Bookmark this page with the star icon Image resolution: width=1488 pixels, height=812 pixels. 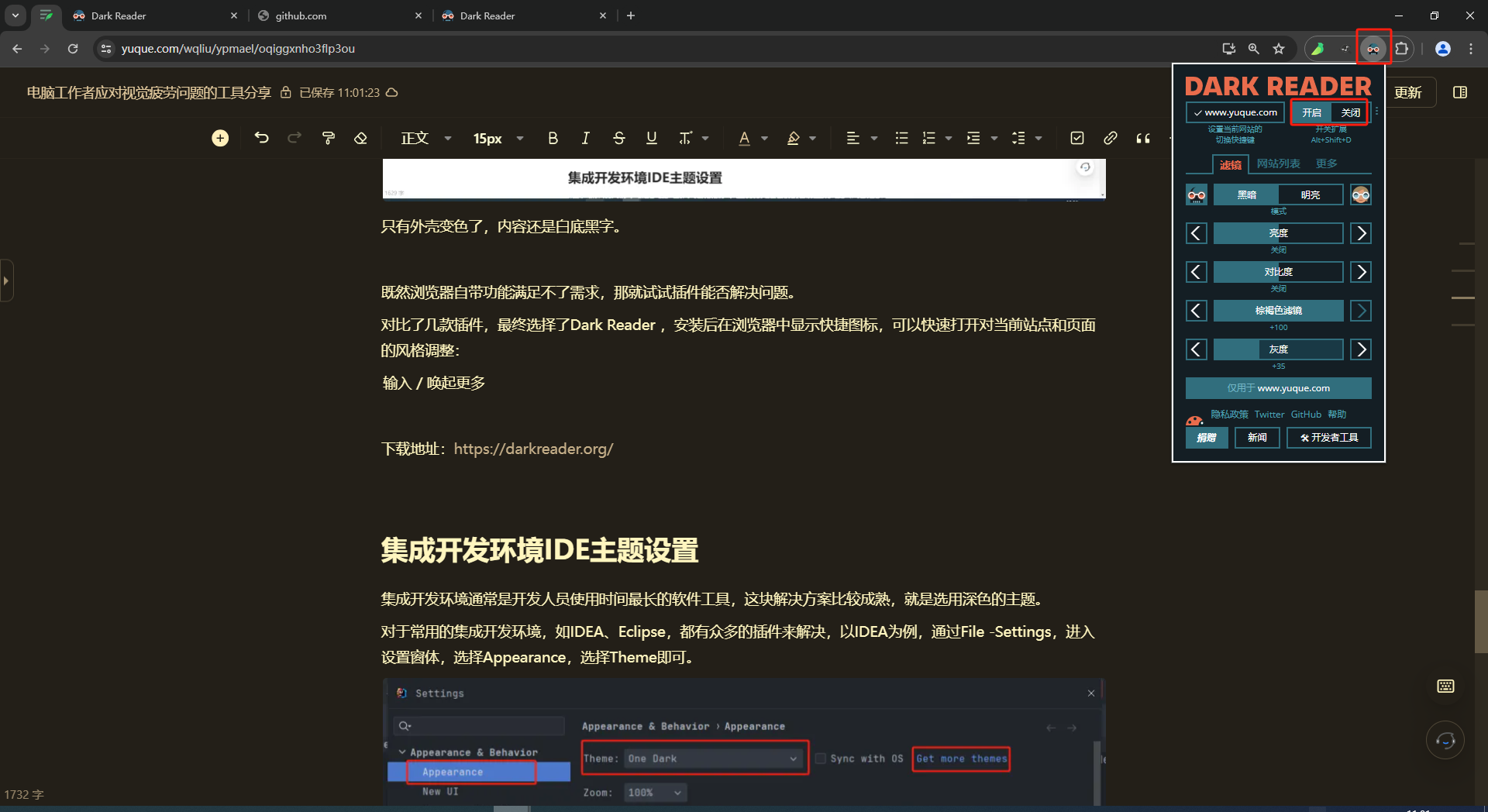pyautogui.click(x=1279, y=49)
